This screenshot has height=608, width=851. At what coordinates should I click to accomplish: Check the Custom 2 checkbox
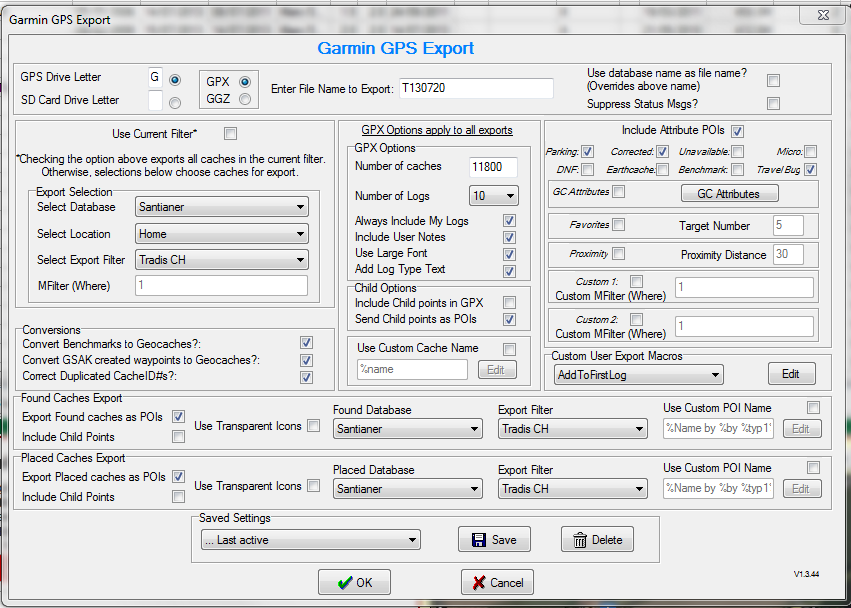click(x=637, y=319)
